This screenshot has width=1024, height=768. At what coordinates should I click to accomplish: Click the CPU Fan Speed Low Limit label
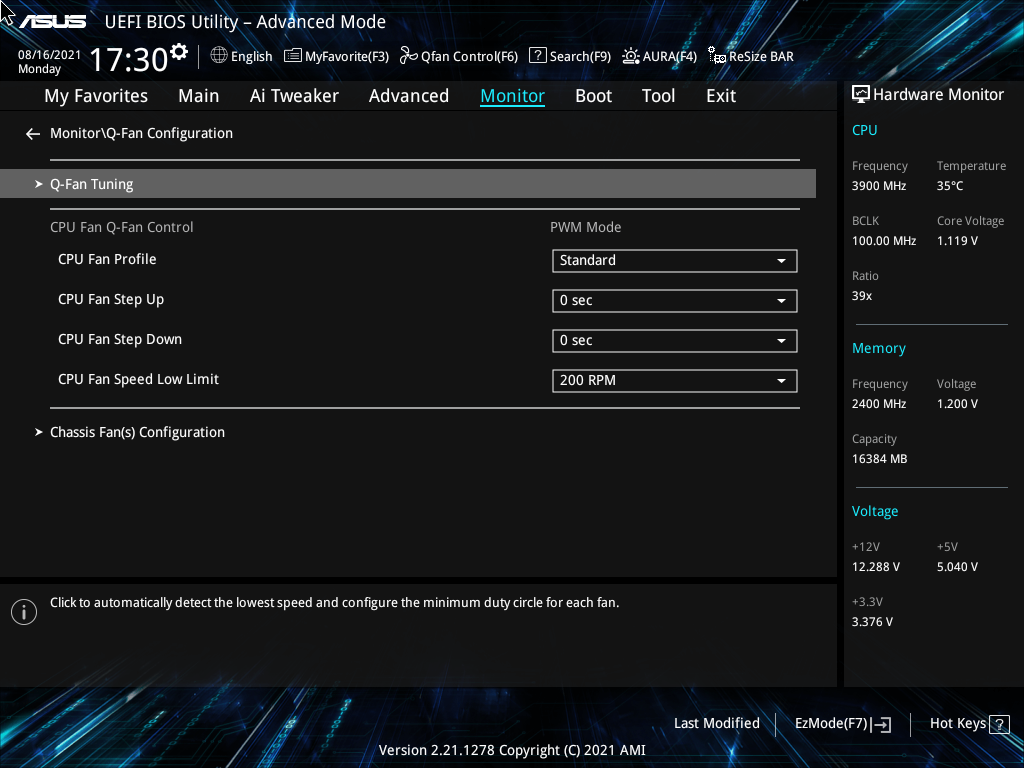138,379
